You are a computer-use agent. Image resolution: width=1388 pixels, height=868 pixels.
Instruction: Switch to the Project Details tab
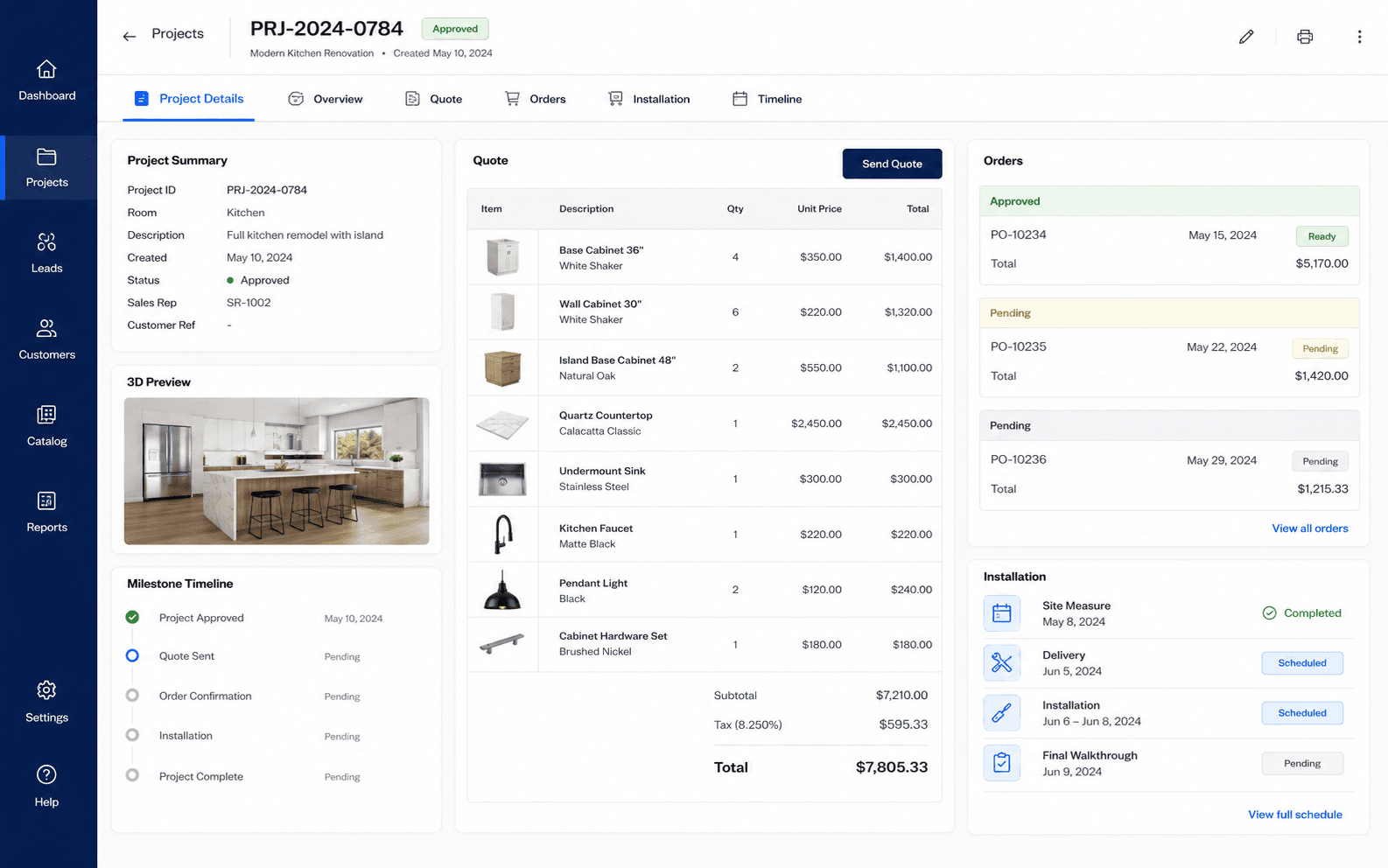coord(189,99)
